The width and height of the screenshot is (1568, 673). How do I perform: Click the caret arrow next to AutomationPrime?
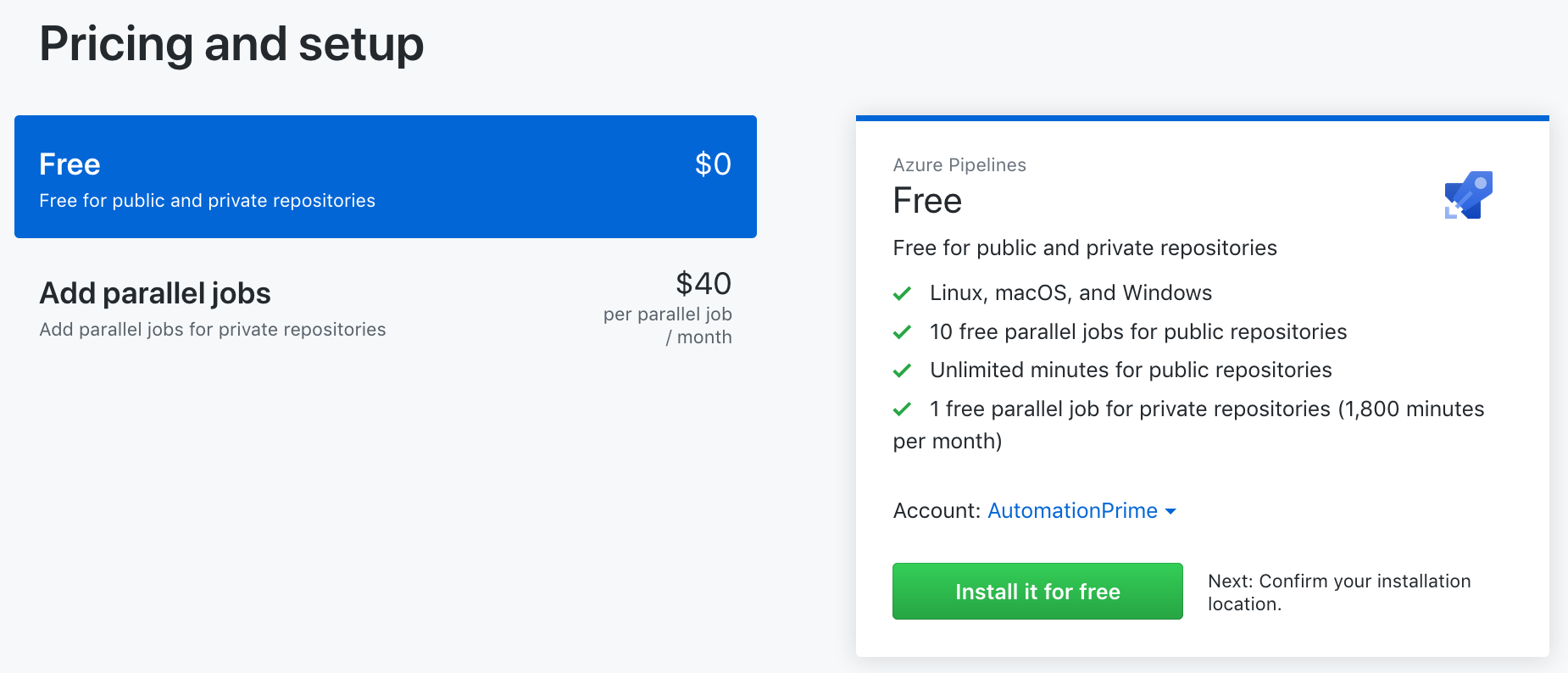pos(1170,511)
